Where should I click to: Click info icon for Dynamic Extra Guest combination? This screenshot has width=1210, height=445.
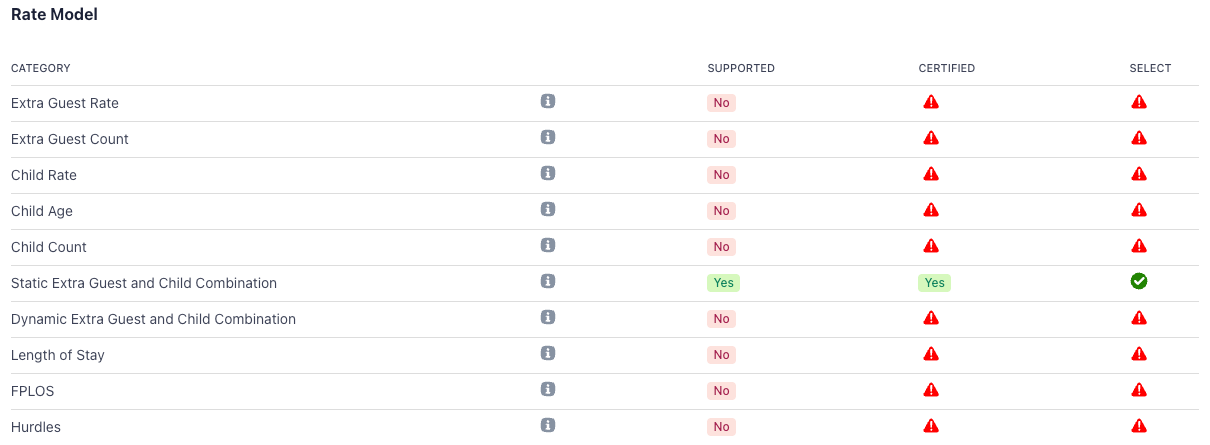coord(548,317)
